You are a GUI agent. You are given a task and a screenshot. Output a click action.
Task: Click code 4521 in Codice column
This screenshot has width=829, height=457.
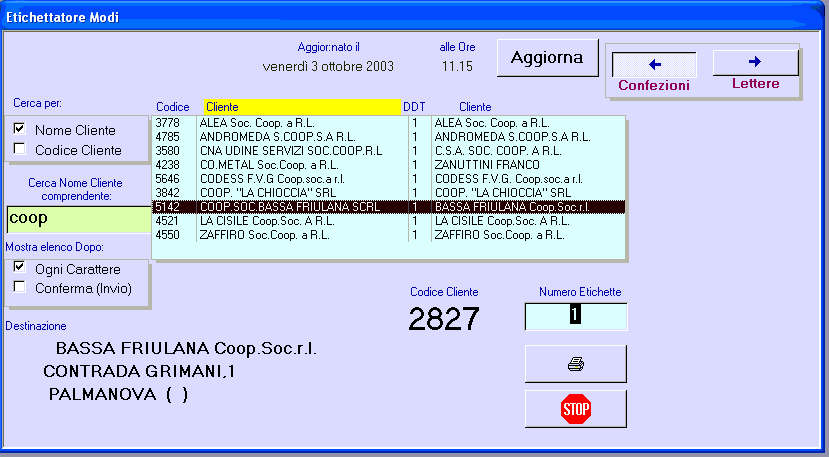click(x=168, y=221)
